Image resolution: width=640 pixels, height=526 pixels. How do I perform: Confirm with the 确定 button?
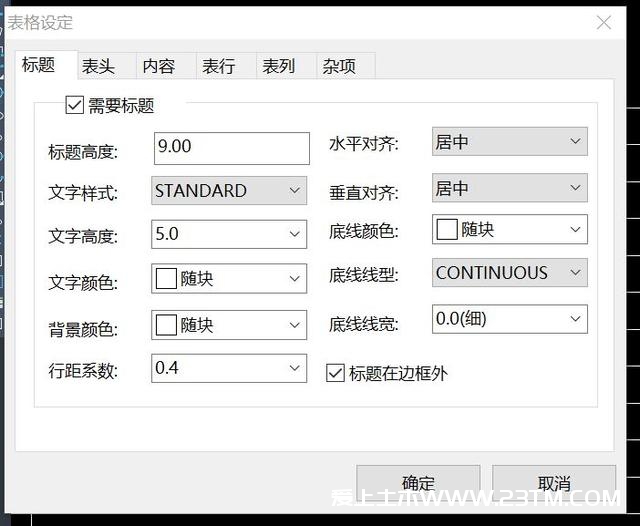pyautogui.click(x=418, y=484)
